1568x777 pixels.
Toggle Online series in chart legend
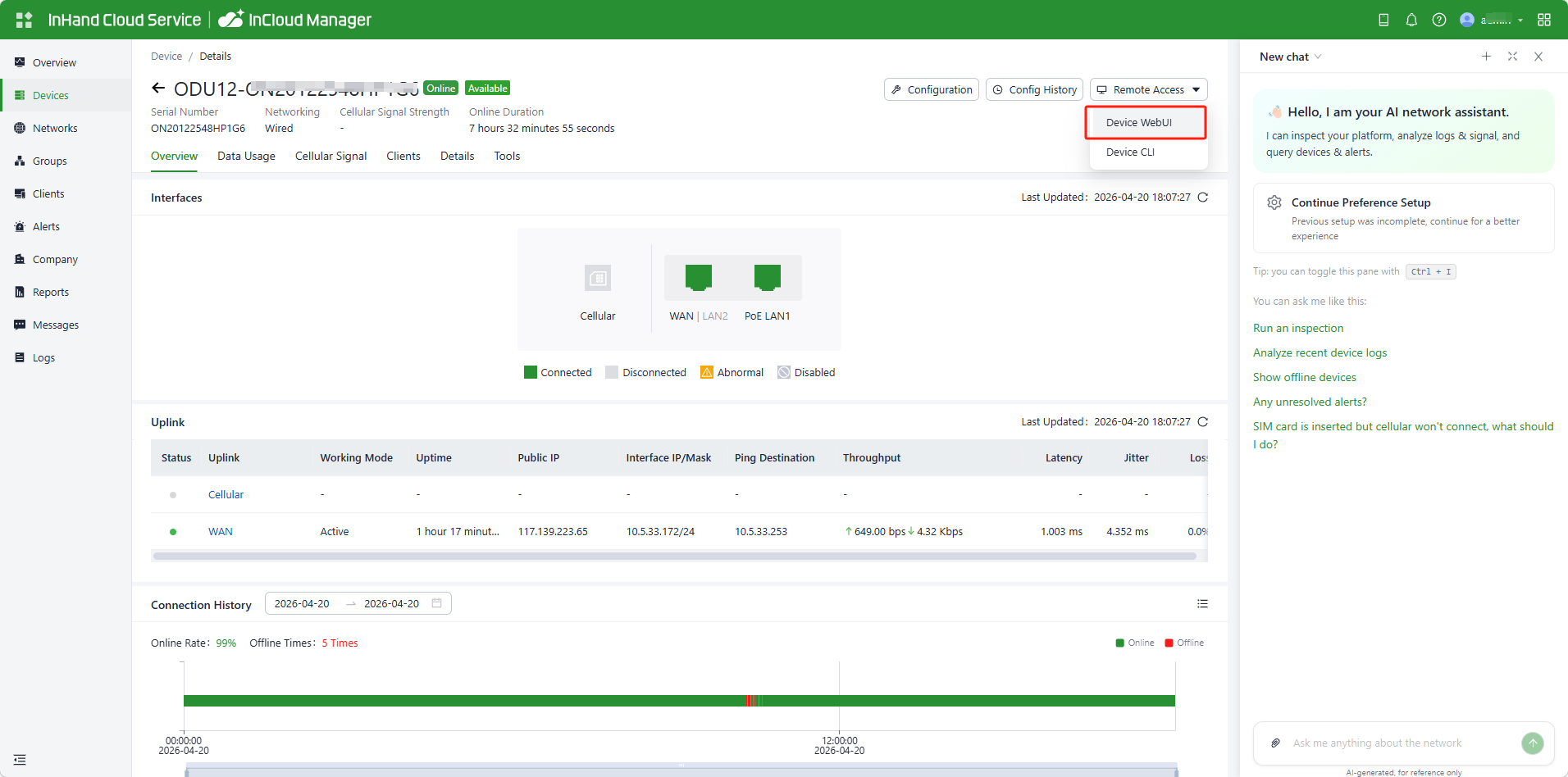tap(1135, 643)
